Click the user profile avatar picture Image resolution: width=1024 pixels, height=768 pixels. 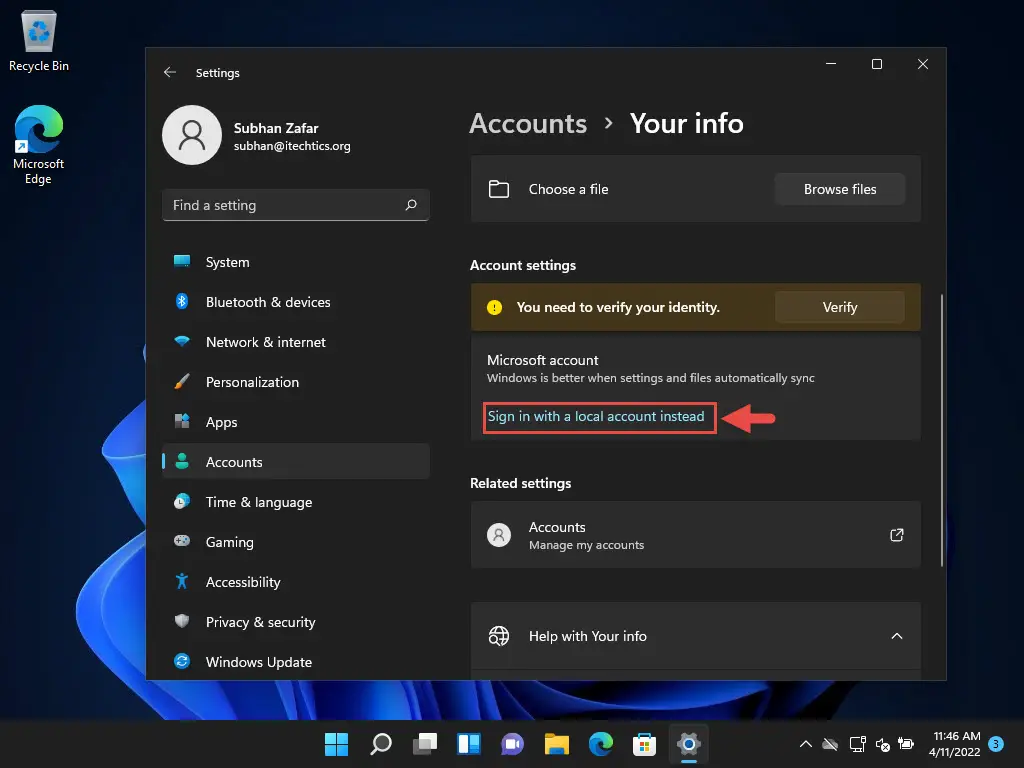[x=191, y=135]
